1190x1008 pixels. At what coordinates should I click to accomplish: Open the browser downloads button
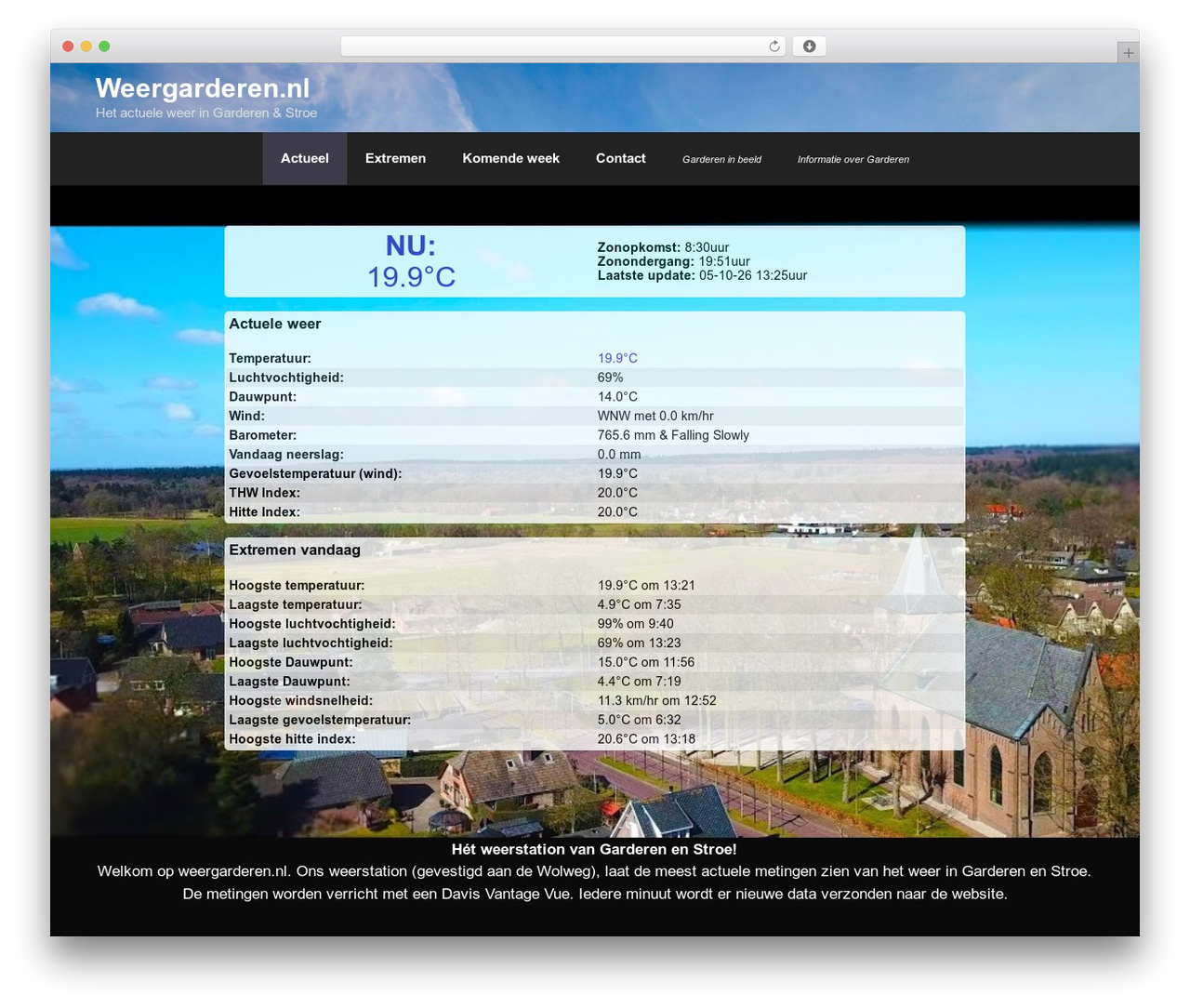[809, 46]
